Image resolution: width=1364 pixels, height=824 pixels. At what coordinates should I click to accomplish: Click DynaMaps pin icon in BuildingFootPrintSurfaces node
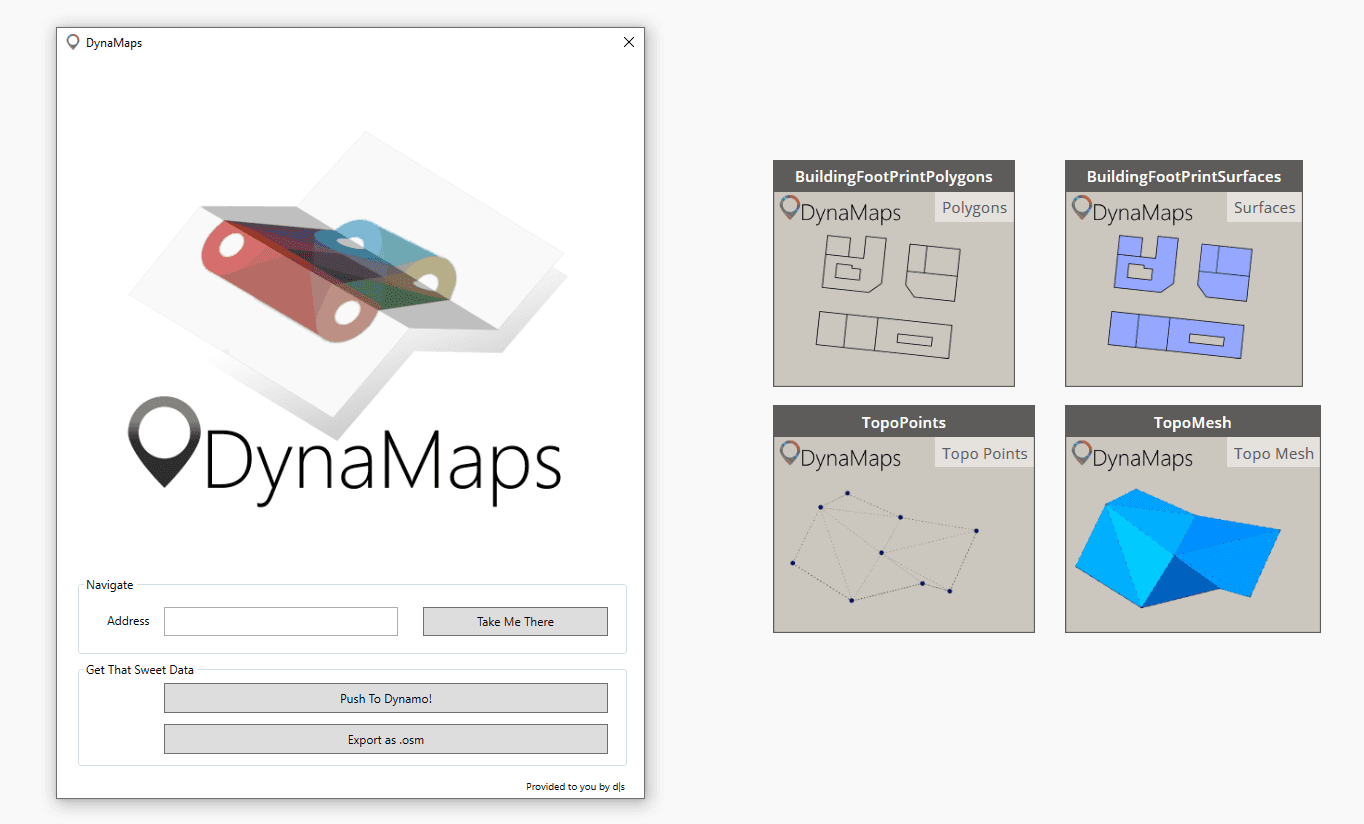pyautogui.click(x=1081, y=208)
